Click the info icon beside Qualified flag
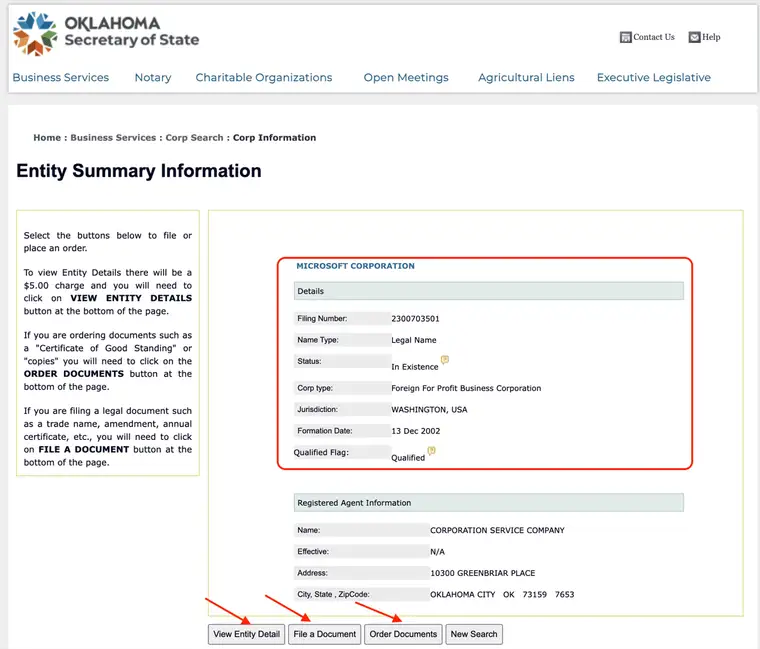This screenshot has height=649, width=760. pos(431,451)
